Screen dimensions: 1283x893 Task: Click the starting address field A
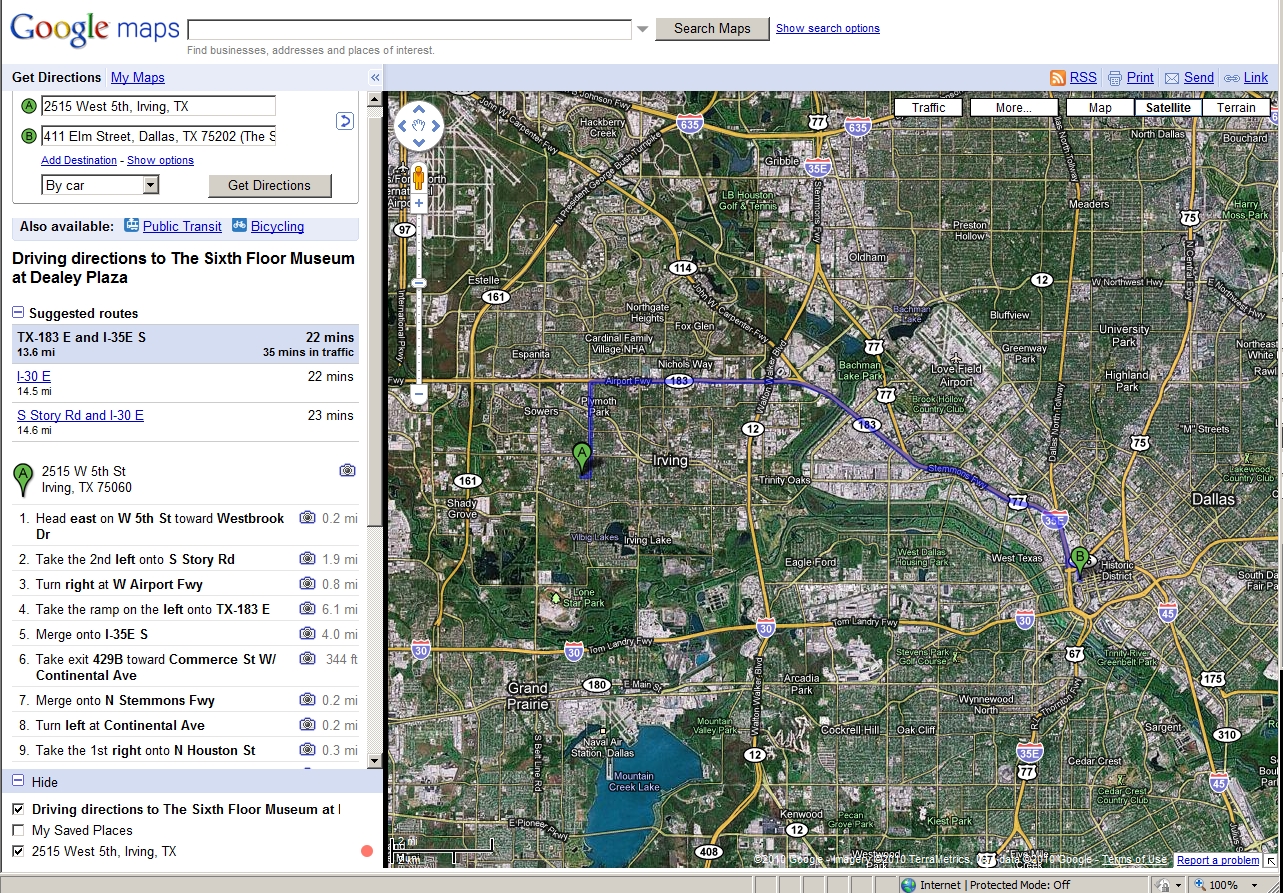pyautogui.click(x=158, y=106)
